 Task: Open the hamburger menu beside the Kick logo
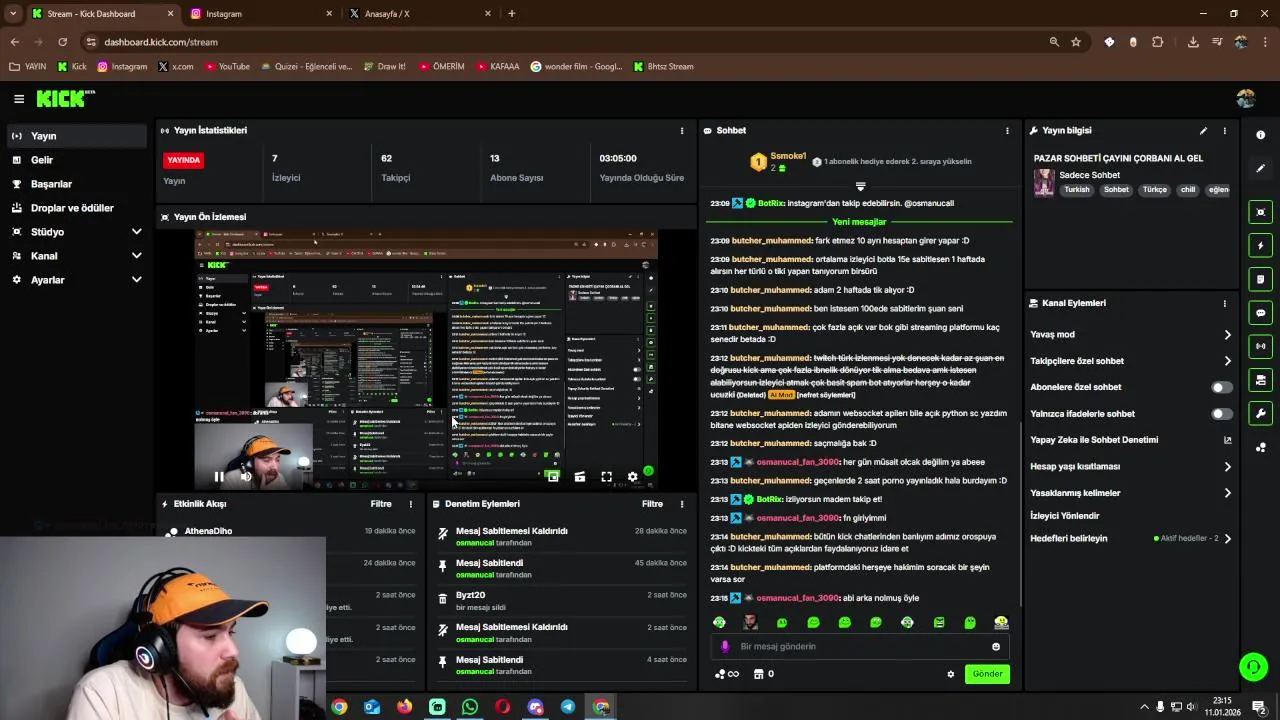[19, 99]
